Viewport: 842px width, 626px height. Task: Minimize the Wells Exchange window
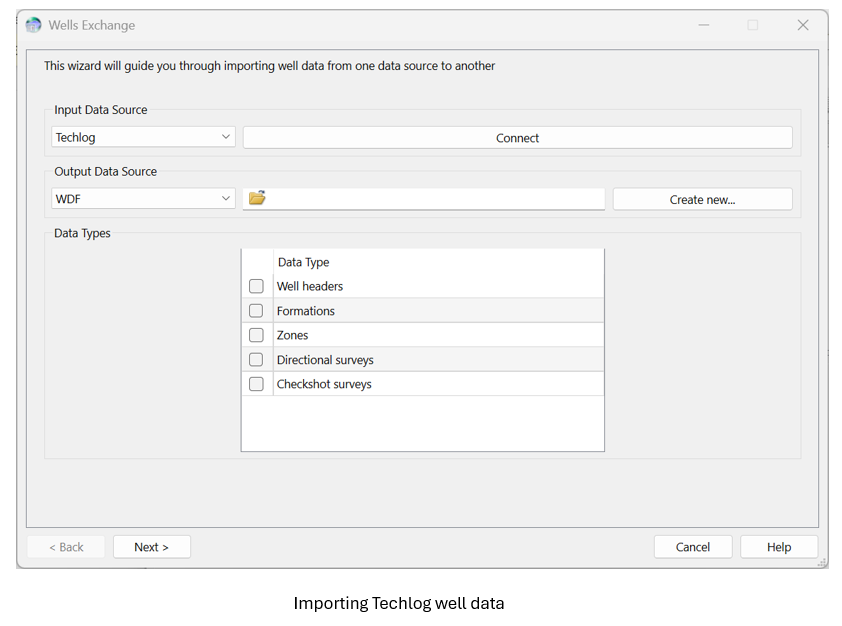703,25
